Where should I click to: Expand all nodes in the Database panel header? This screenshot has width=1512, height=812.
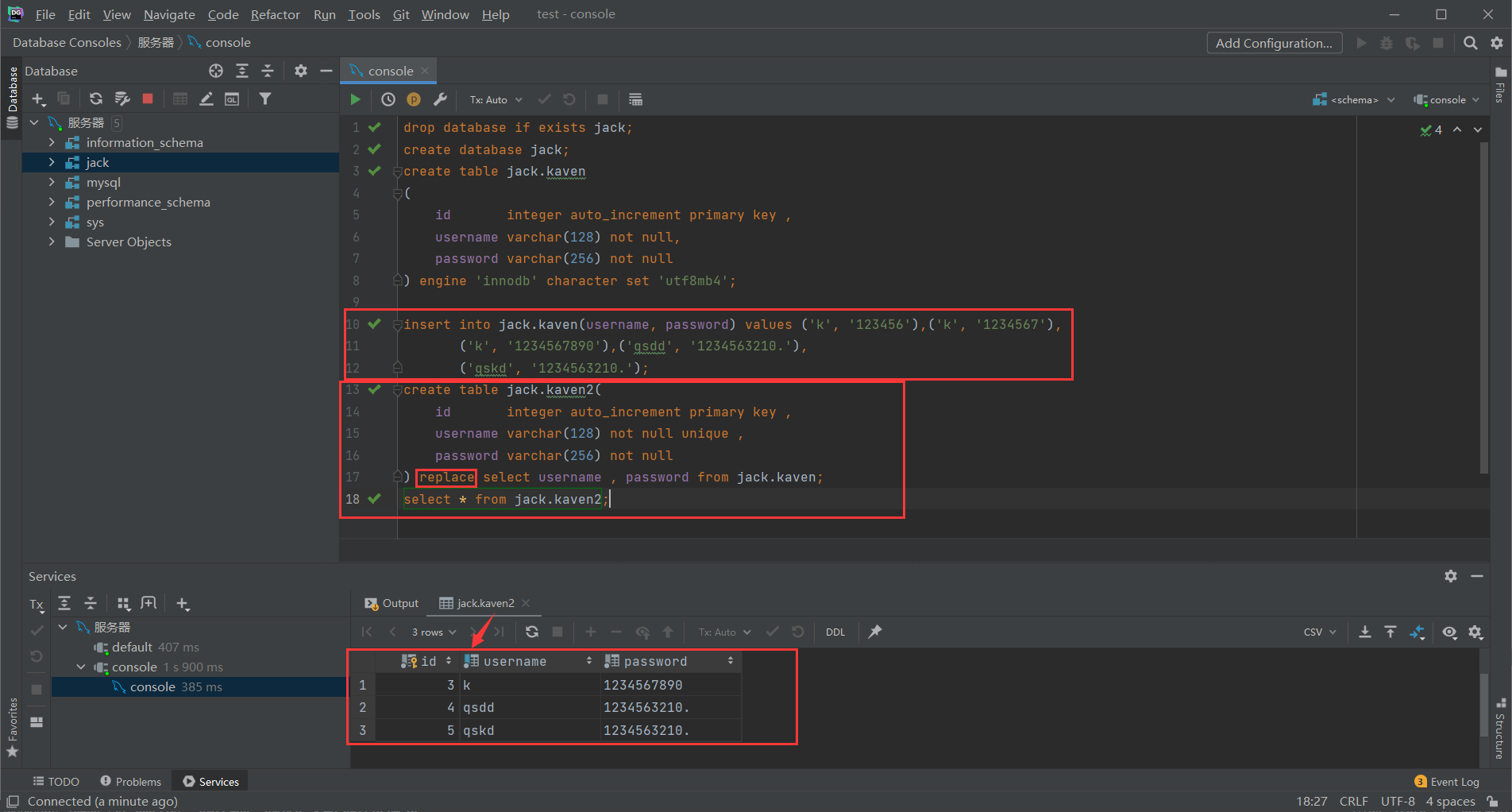[x=242, y=71]
